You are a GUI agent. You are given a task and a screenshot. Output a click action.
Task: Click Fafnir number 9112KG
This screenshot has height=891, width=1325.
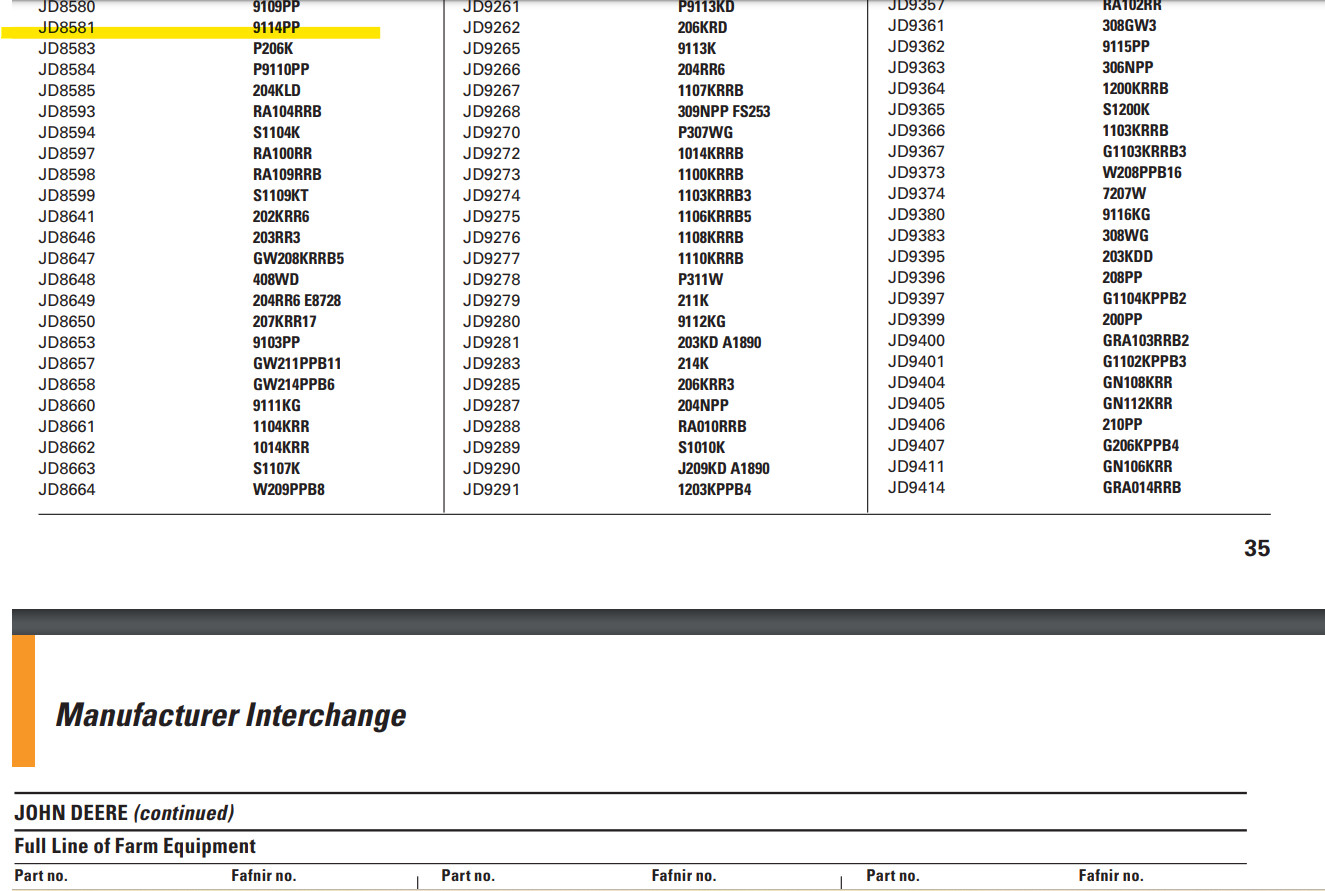pyautogui.click(x=701, y=322)
